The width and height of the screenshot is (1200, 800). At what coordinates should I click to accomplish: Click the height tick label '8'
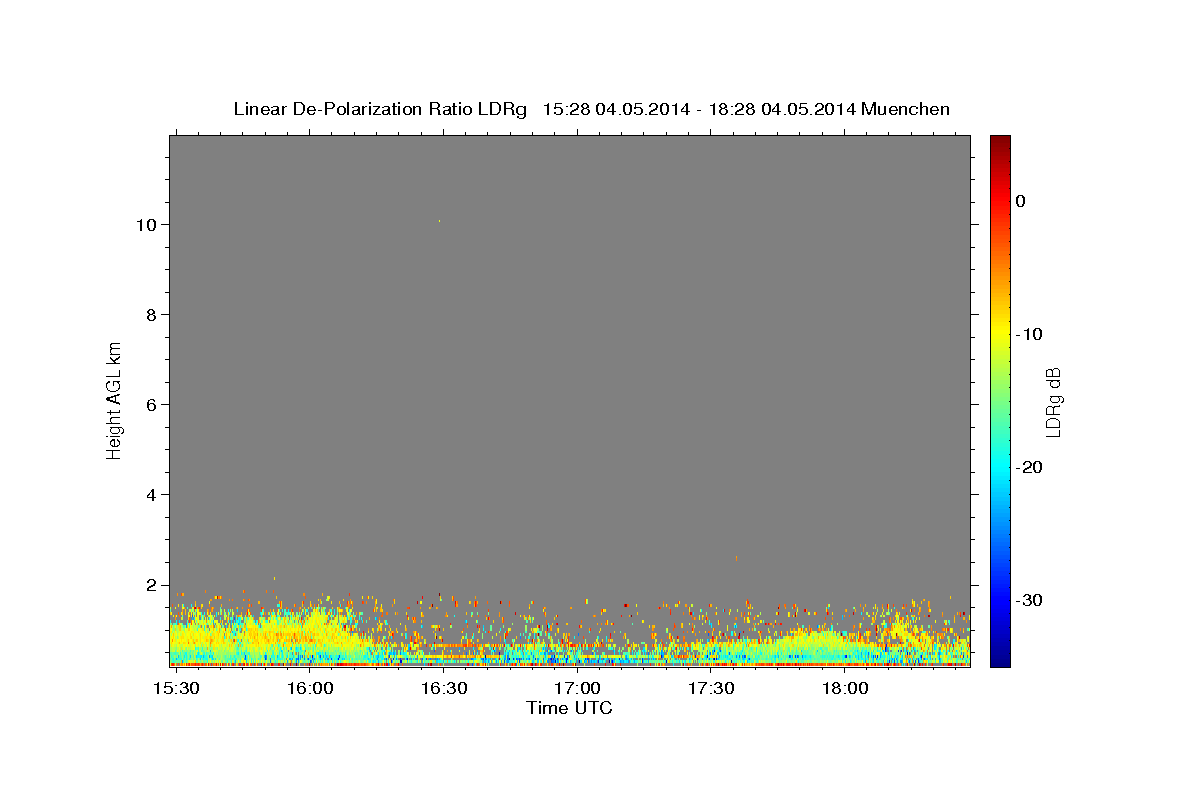(153, 315)
